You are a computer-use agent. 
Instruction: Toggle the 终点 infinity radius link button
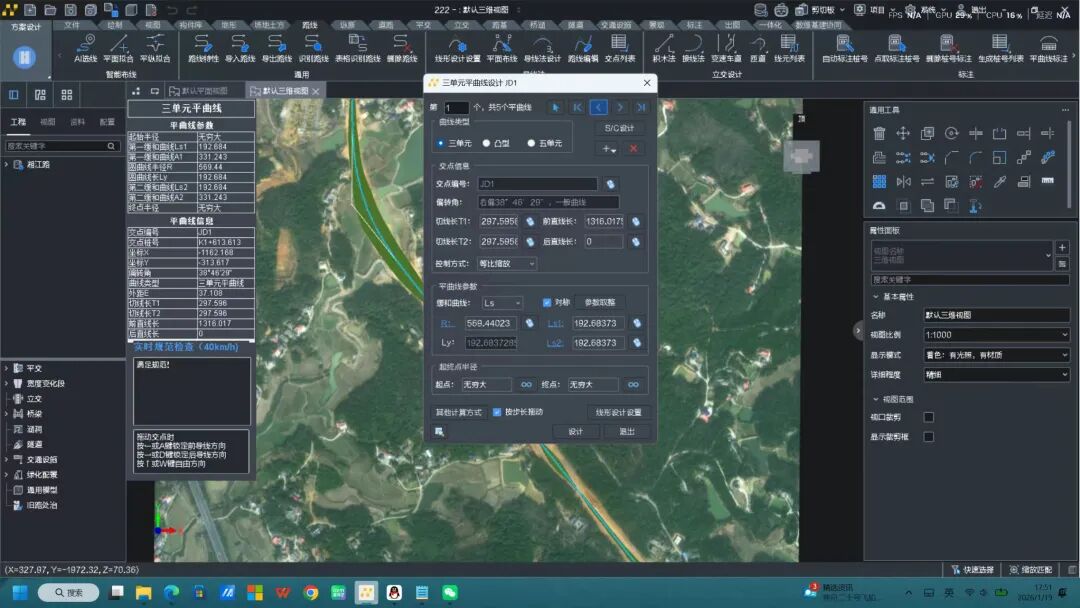pos(633,384)
